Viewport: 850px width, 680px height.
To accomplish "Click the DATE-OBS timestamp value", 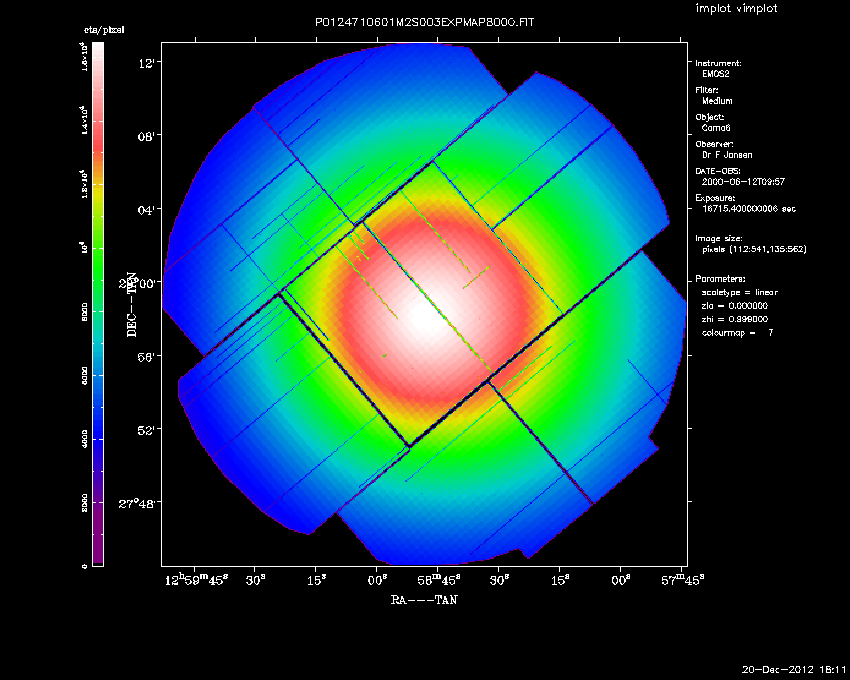I will click(744, 182).
